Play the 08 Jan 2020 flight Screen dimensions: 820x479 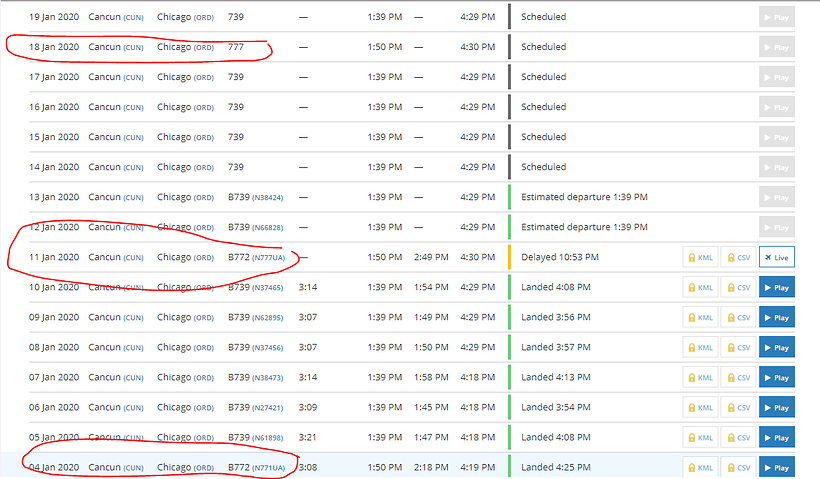tap(777, 347)
